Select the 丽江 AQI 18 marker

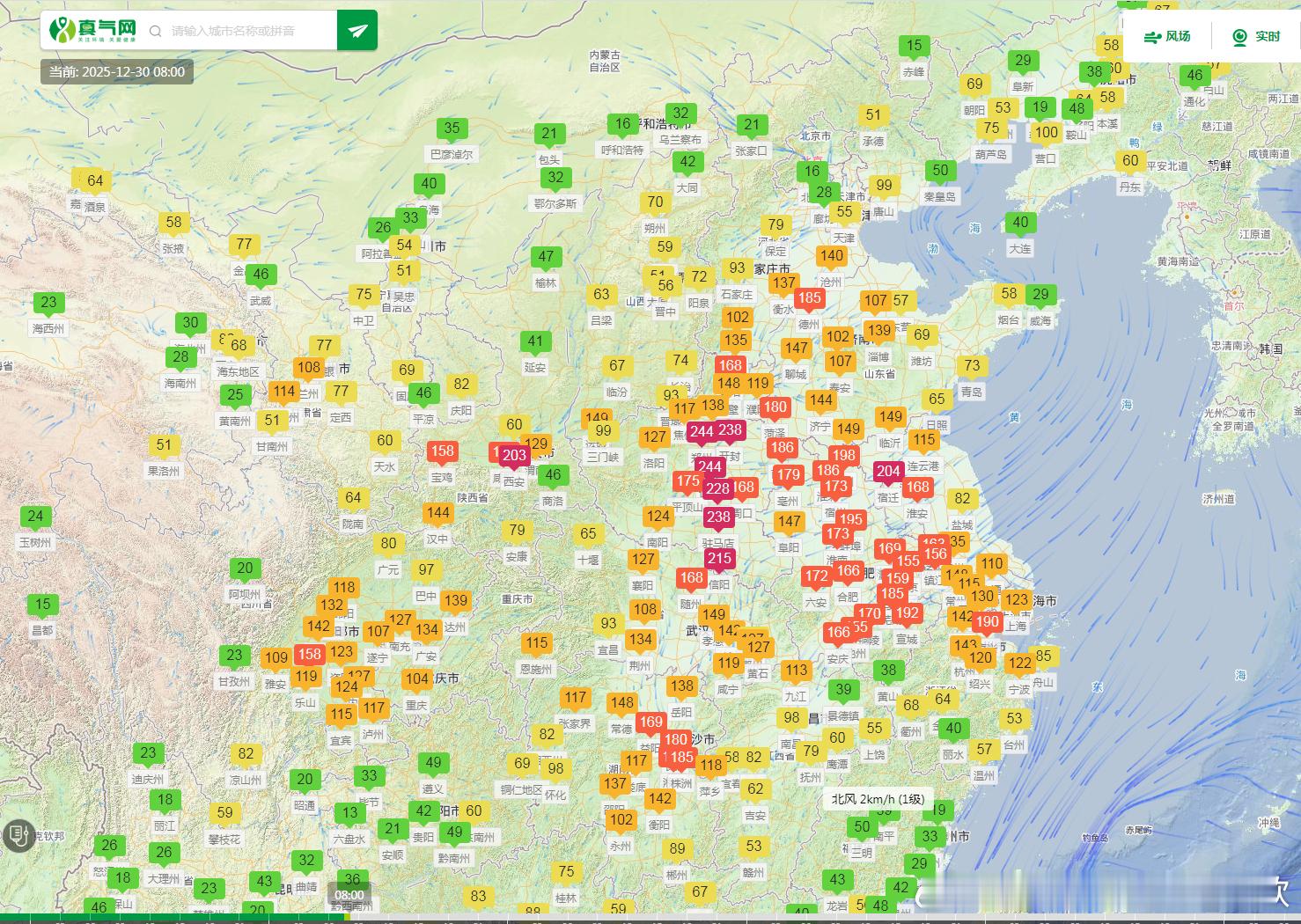(x=165, y=802)
